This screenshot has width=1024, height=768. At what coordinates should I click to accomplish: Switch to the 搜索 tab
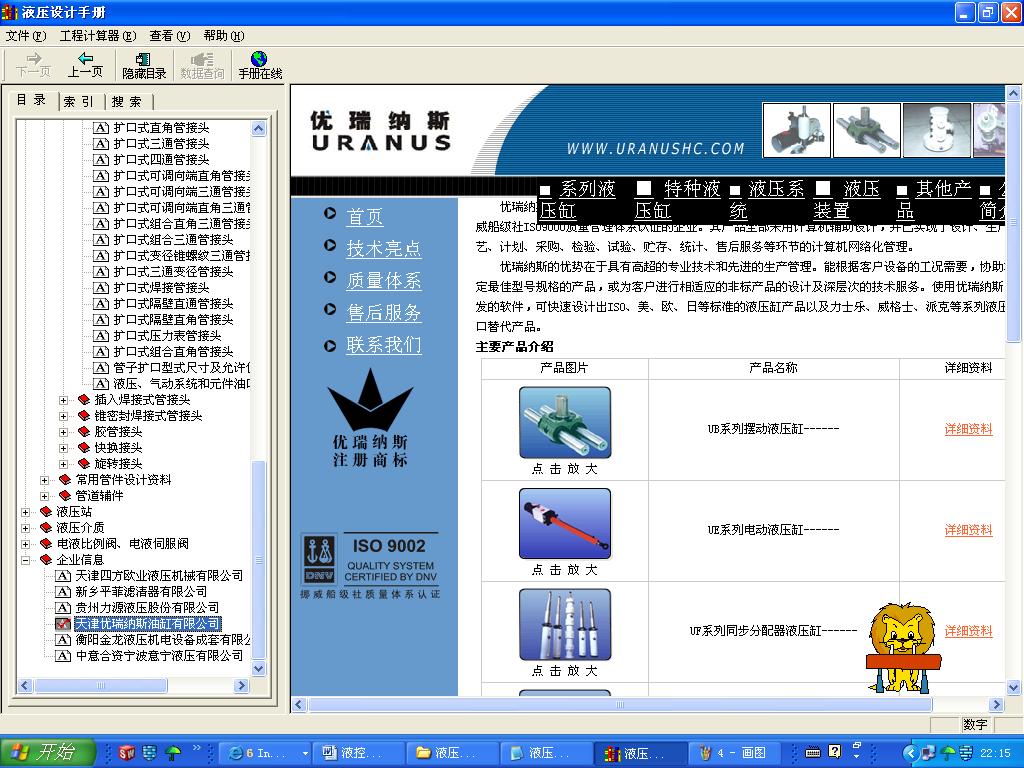(x=127, y=101)
